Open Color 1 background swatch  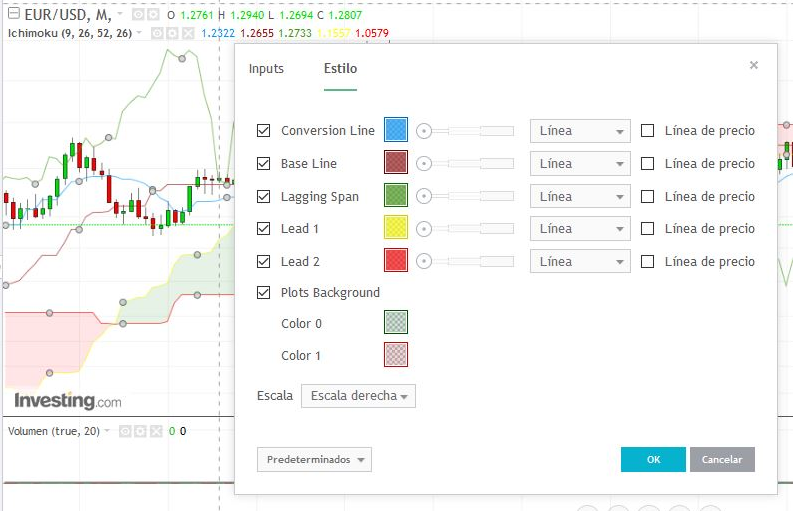[x=396, y=355]
